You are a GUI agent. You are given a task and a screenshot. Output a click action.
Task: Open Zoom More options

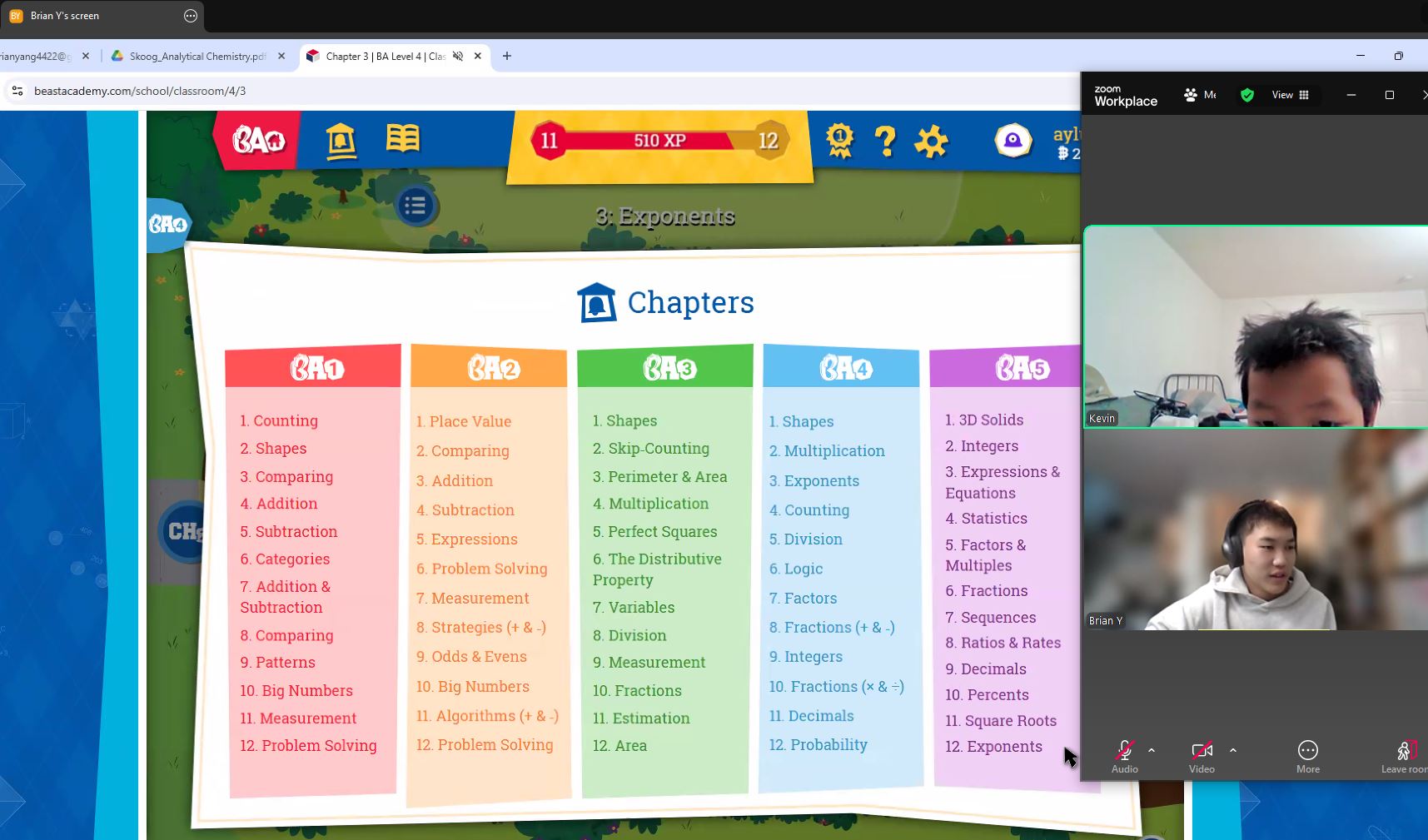1308,756
